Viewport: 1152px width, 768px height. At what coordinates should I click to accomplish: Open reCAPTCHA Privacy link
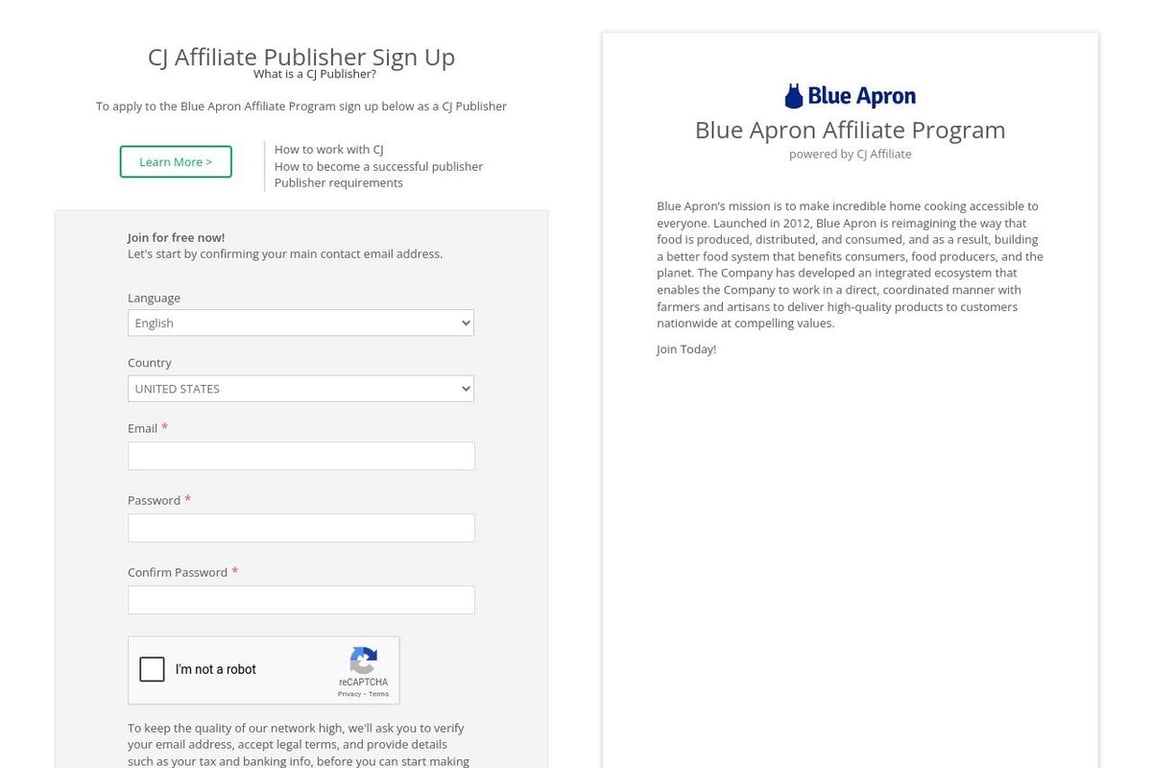349,694
